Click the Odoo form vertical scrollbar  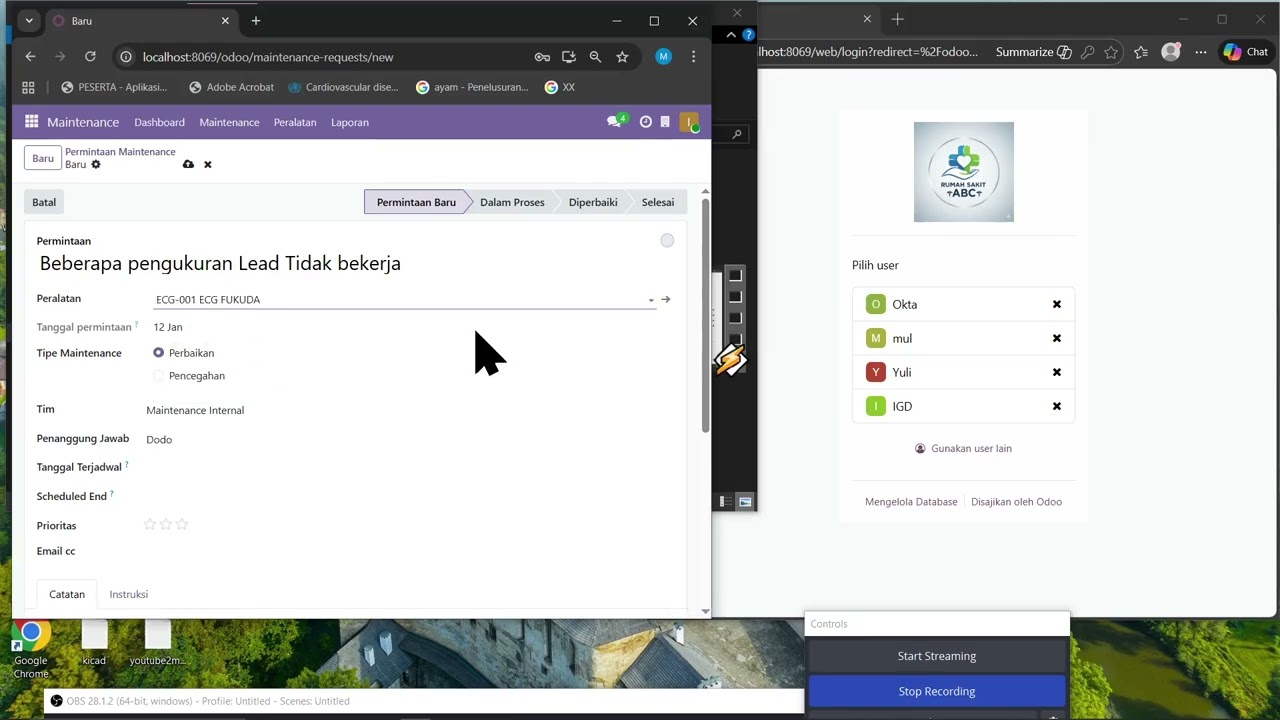click(x=705, y=315)
